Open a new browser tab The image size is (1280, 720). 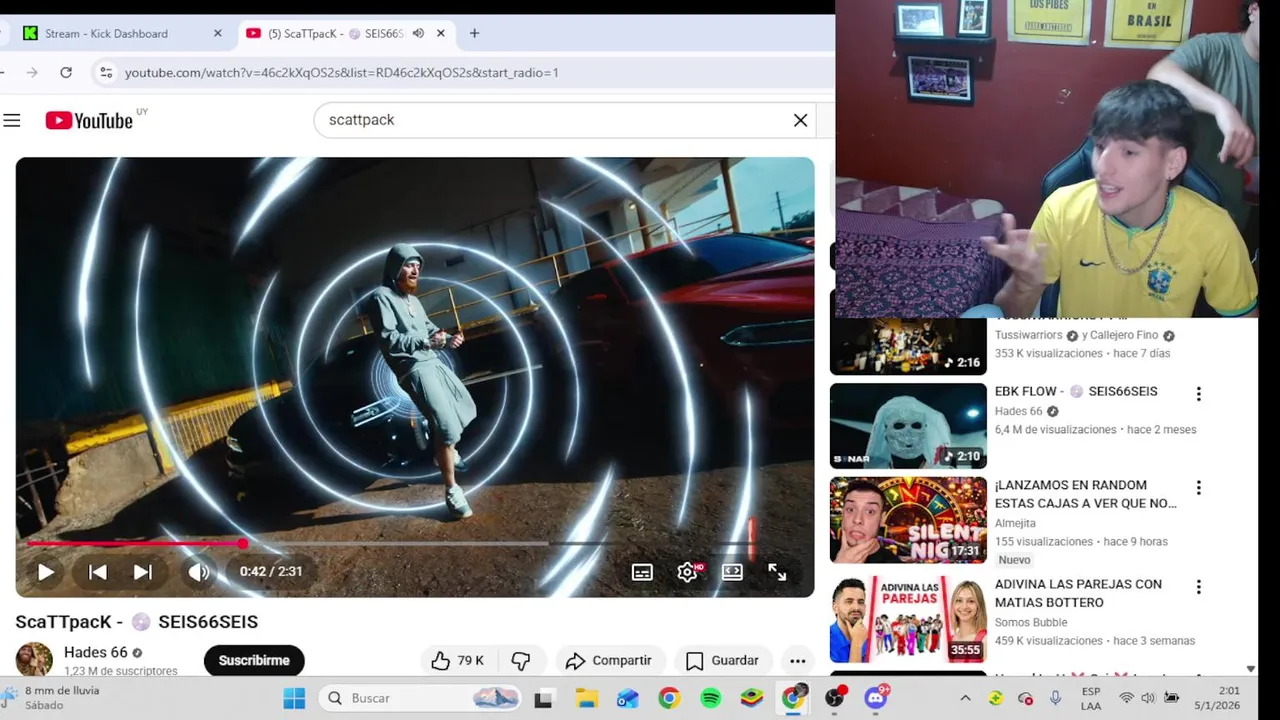[474, 33]
